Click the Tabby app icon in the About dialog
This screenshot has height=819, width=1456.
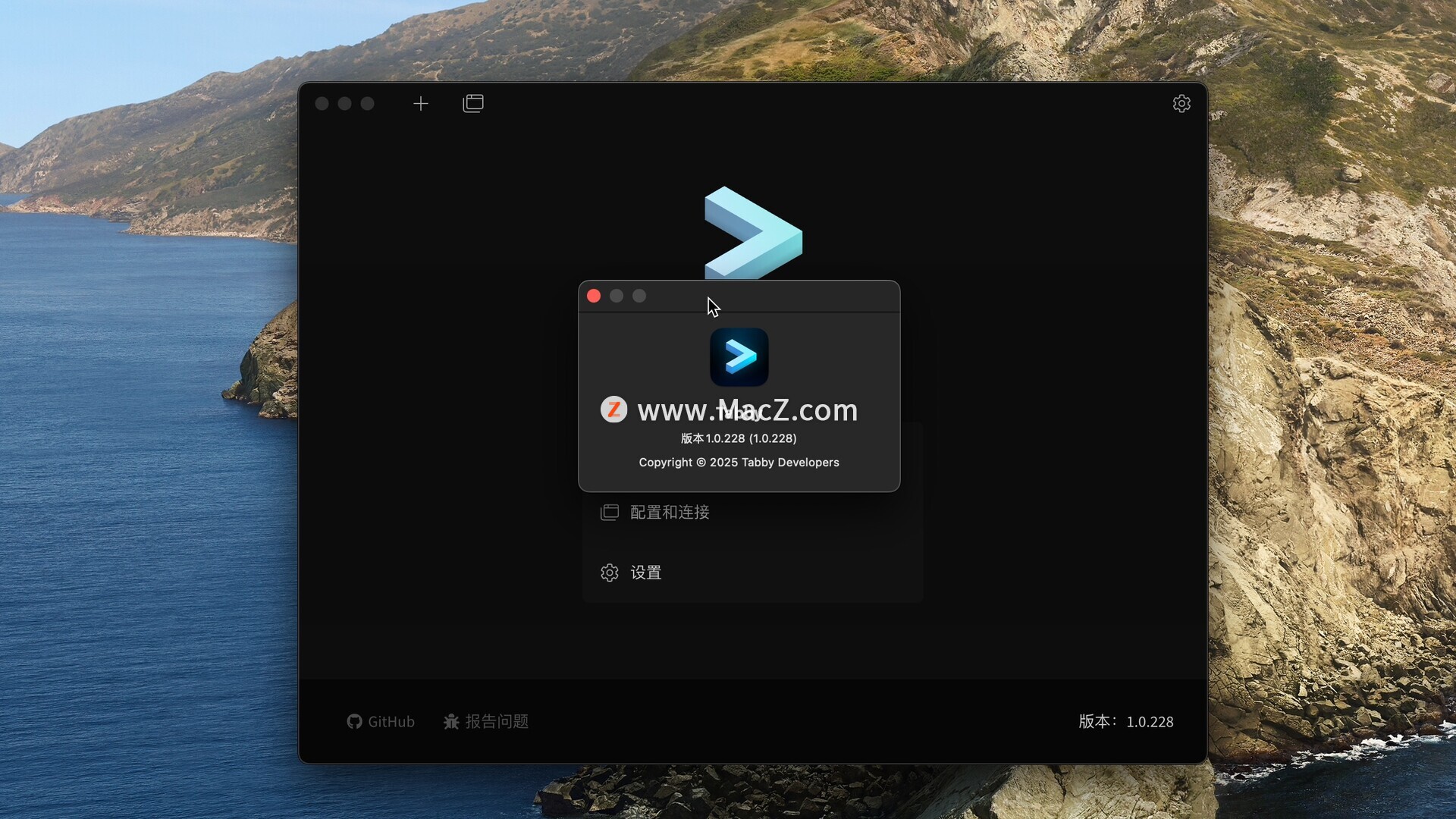(739, 356)
